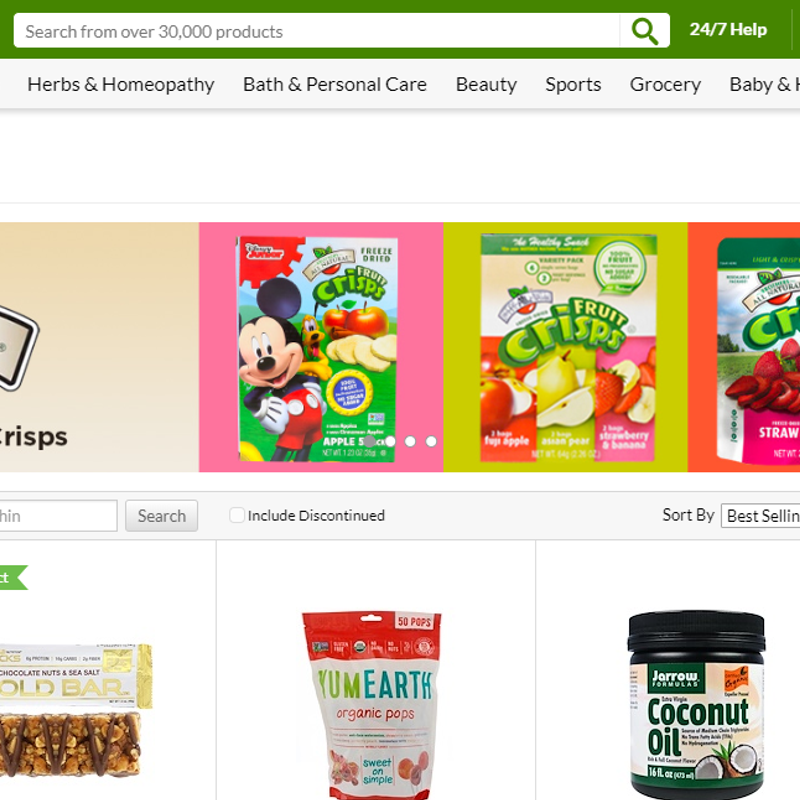Open Fruit Crisps variety pack banner image
This screenshot has width=800, height=800.
pyautogui.click(x=565, y=347)
